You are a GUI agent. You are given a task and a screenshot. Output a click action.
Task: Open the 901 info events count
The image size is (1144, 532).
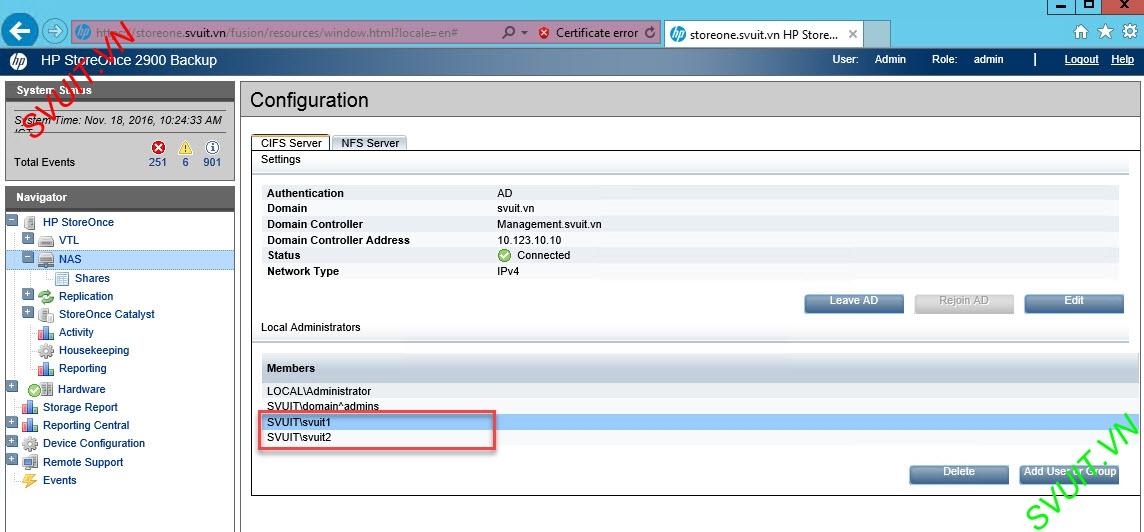(212, 162)
